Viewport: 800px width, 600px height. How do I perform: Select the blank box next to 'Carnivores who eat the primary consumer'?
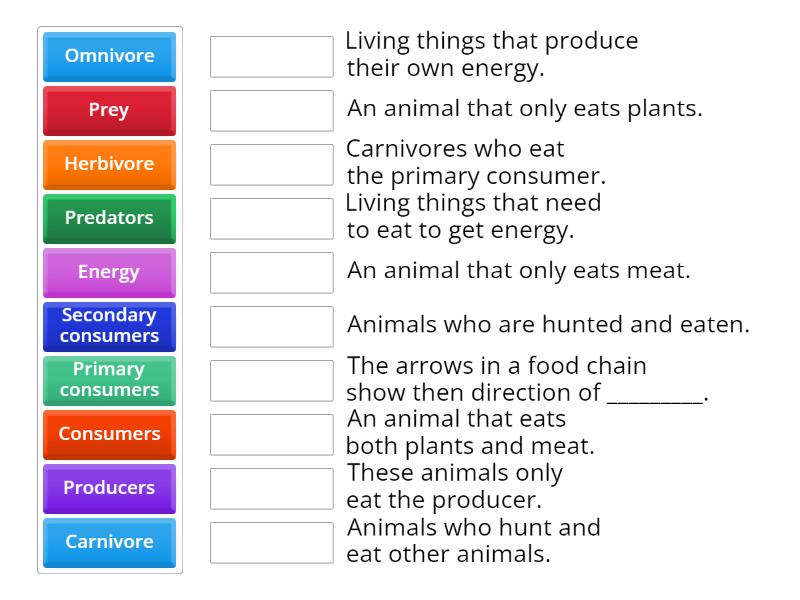pyautogui.click(x=271, y=164)
